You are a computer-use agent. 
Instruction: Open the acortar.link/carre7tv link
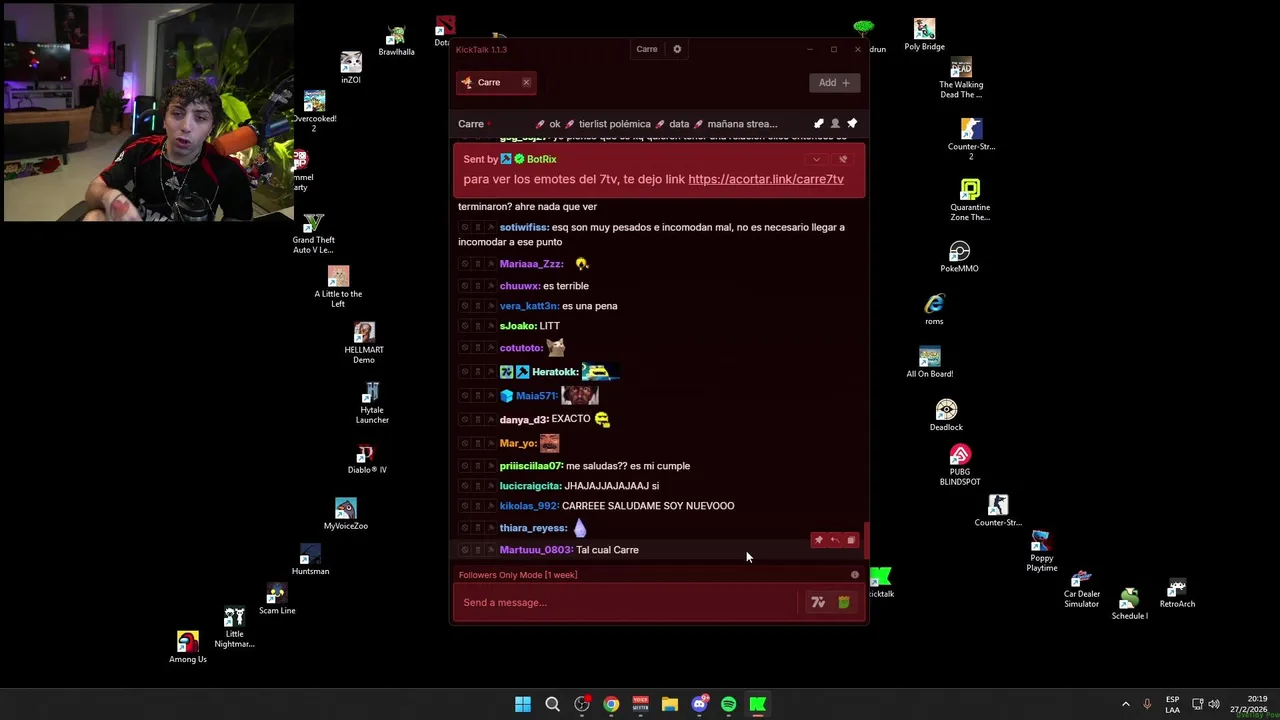[766, 179]
